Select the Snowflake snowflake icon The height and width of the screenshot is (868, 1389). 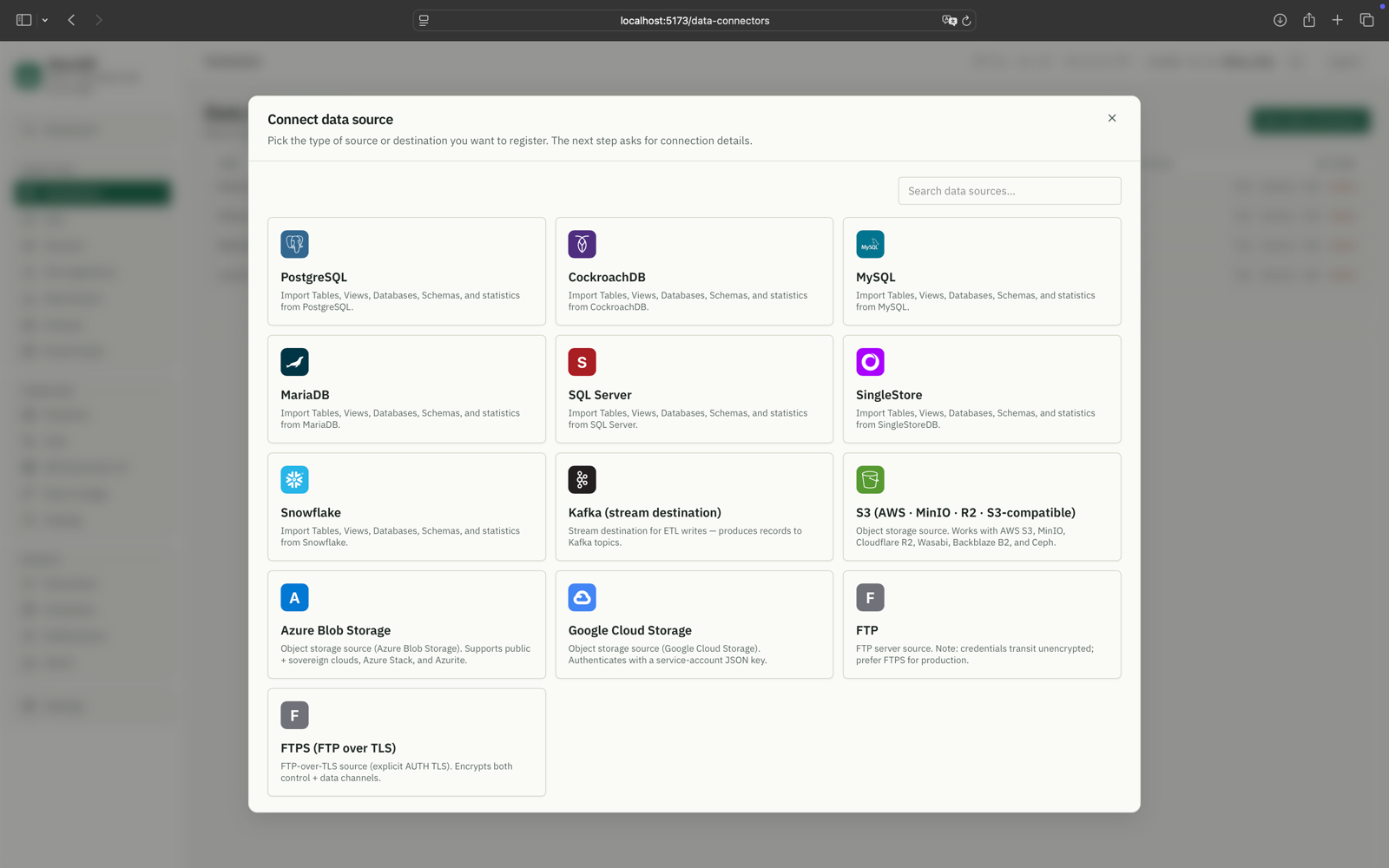294,480
